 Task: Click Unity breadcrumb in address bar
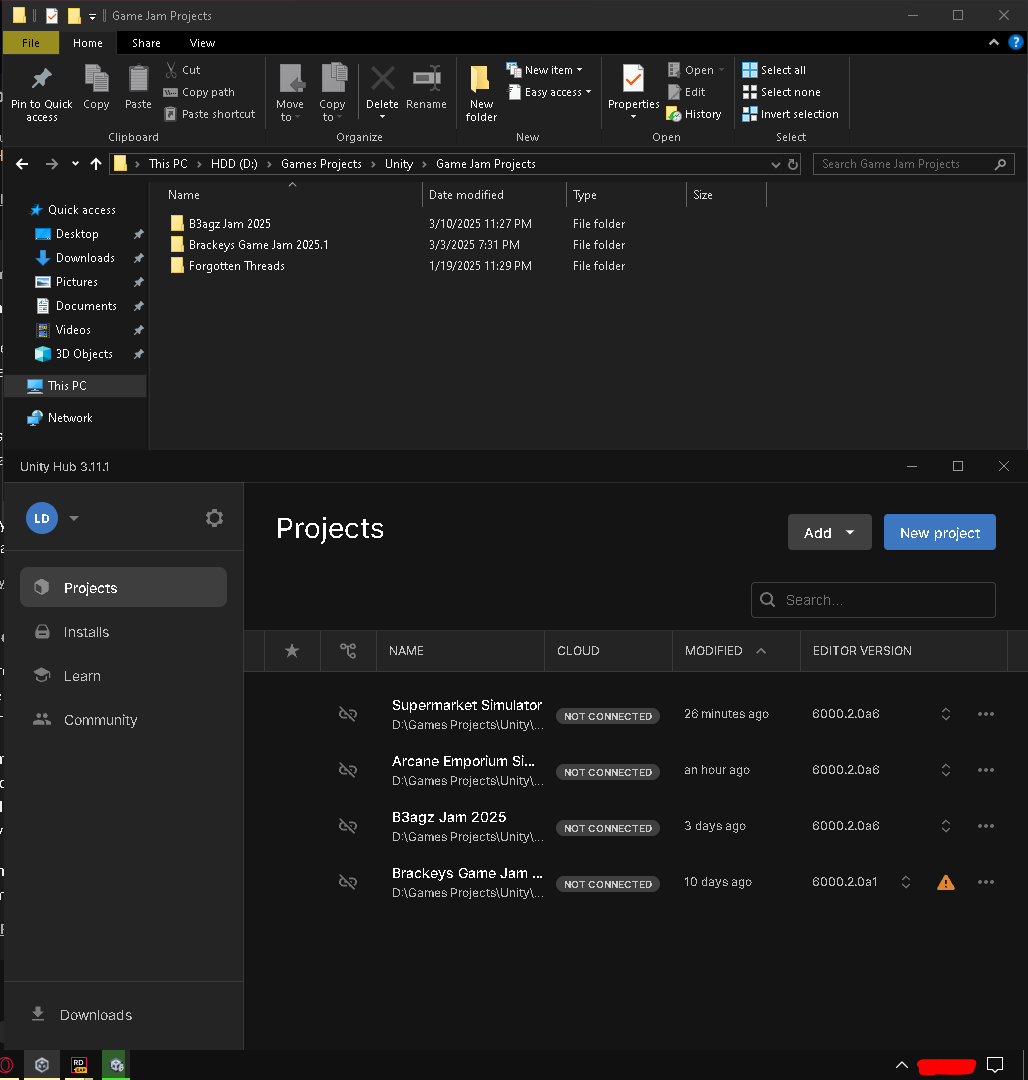[399, 164]
